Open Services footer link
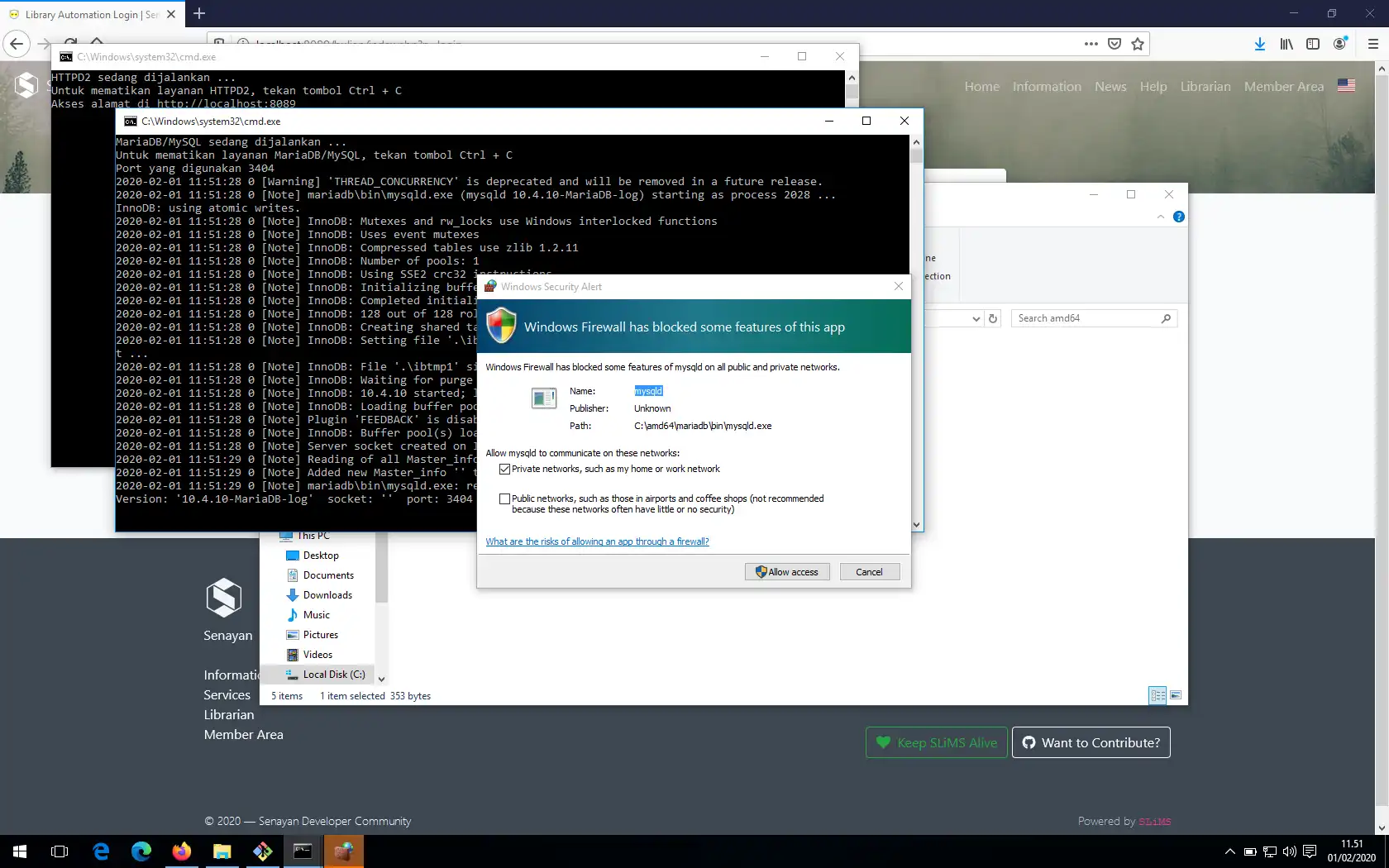Screen dimensions: 1389x868 [x=227, y=695]
